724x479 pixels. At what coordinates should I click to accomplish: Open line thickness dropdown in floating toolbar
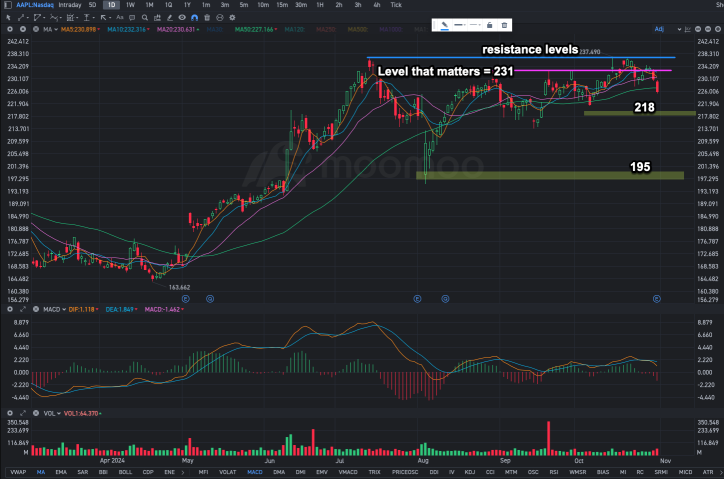(x=459, y=25)
